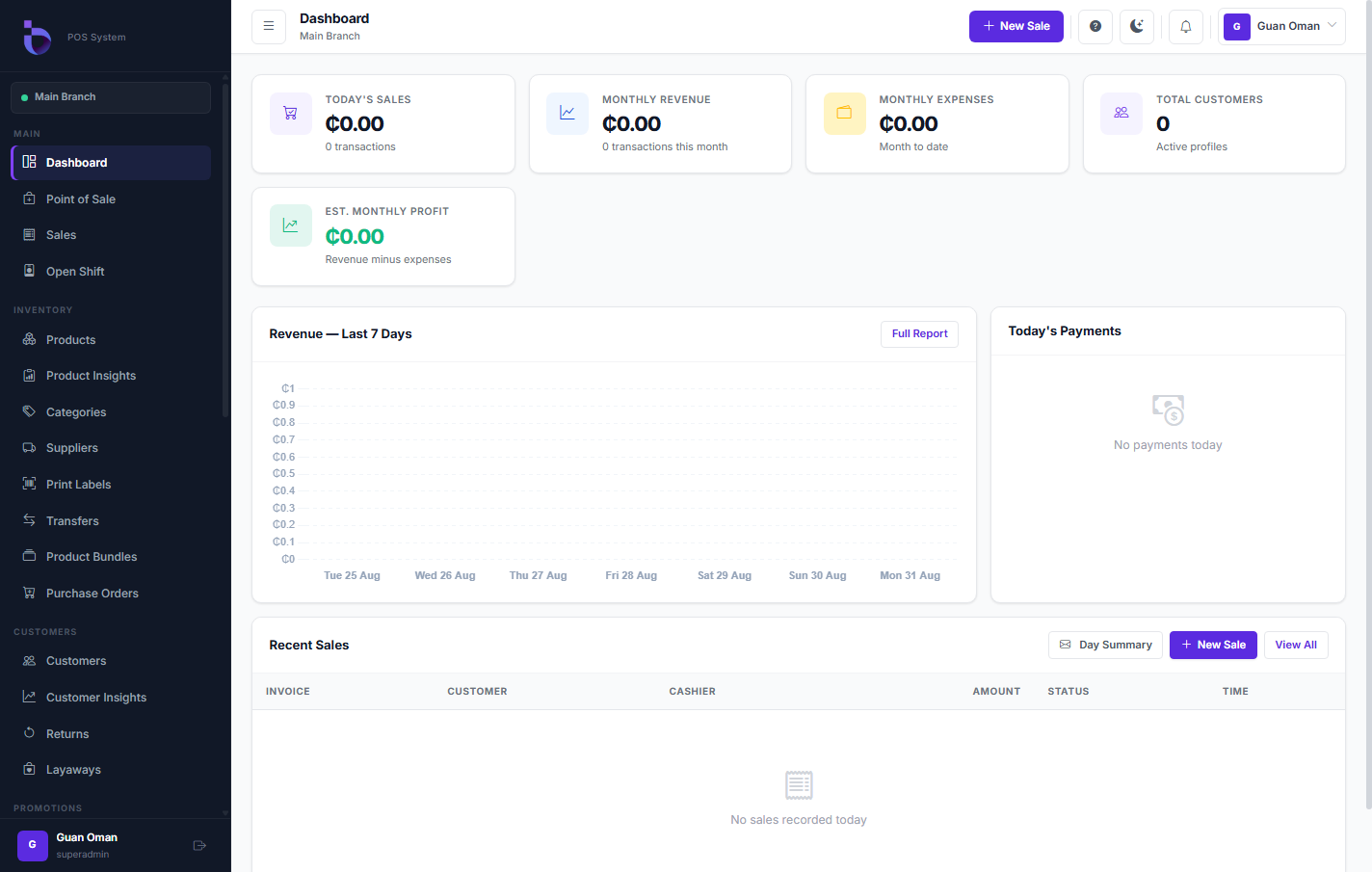This screenshot has height=872, width=1372.
Task: Click the Customer Insights chart icon
Action: coord(29,697)
